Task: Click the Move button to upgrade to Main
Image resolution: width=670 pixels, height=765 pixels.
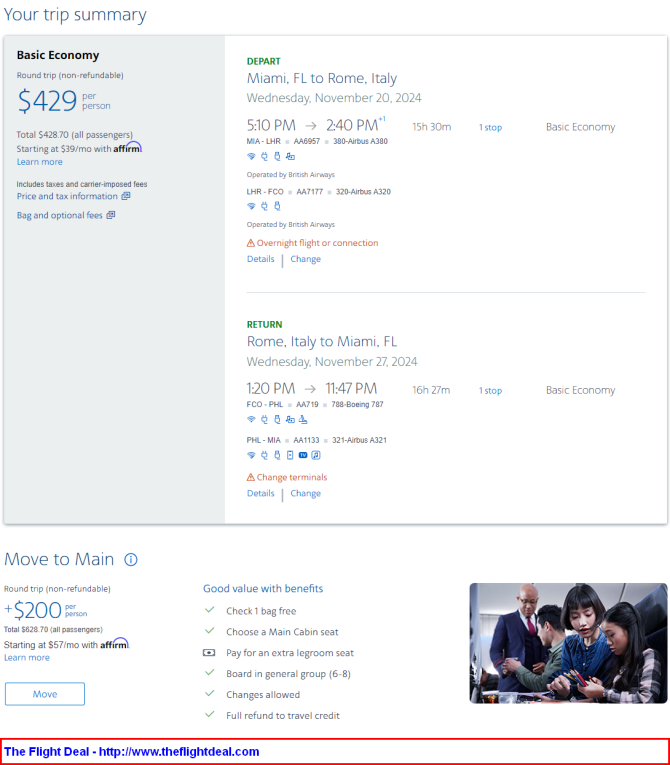Action: [x=45, y=694]
